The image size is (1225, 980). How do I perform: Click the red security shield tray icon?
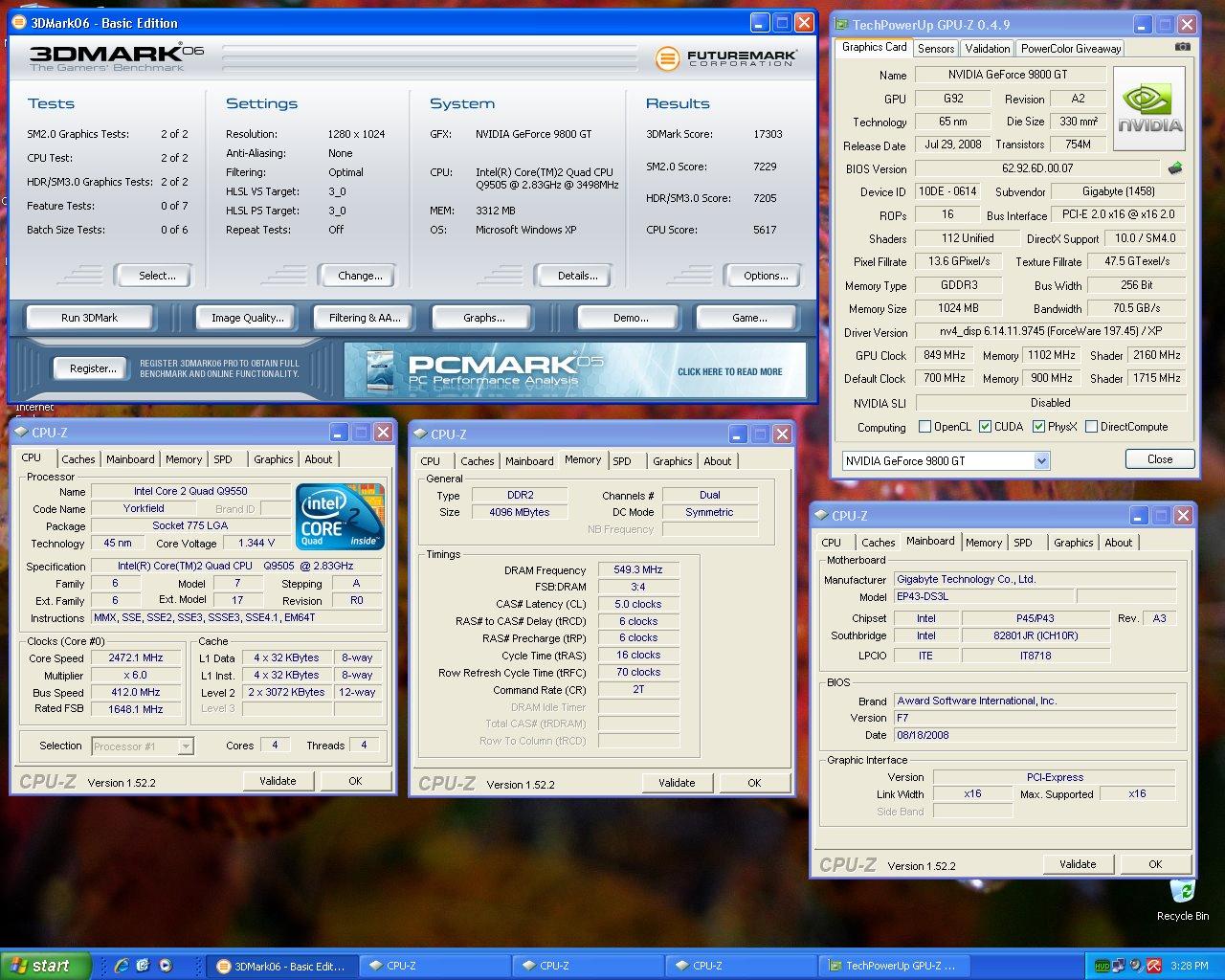(x=1154, y=966)
